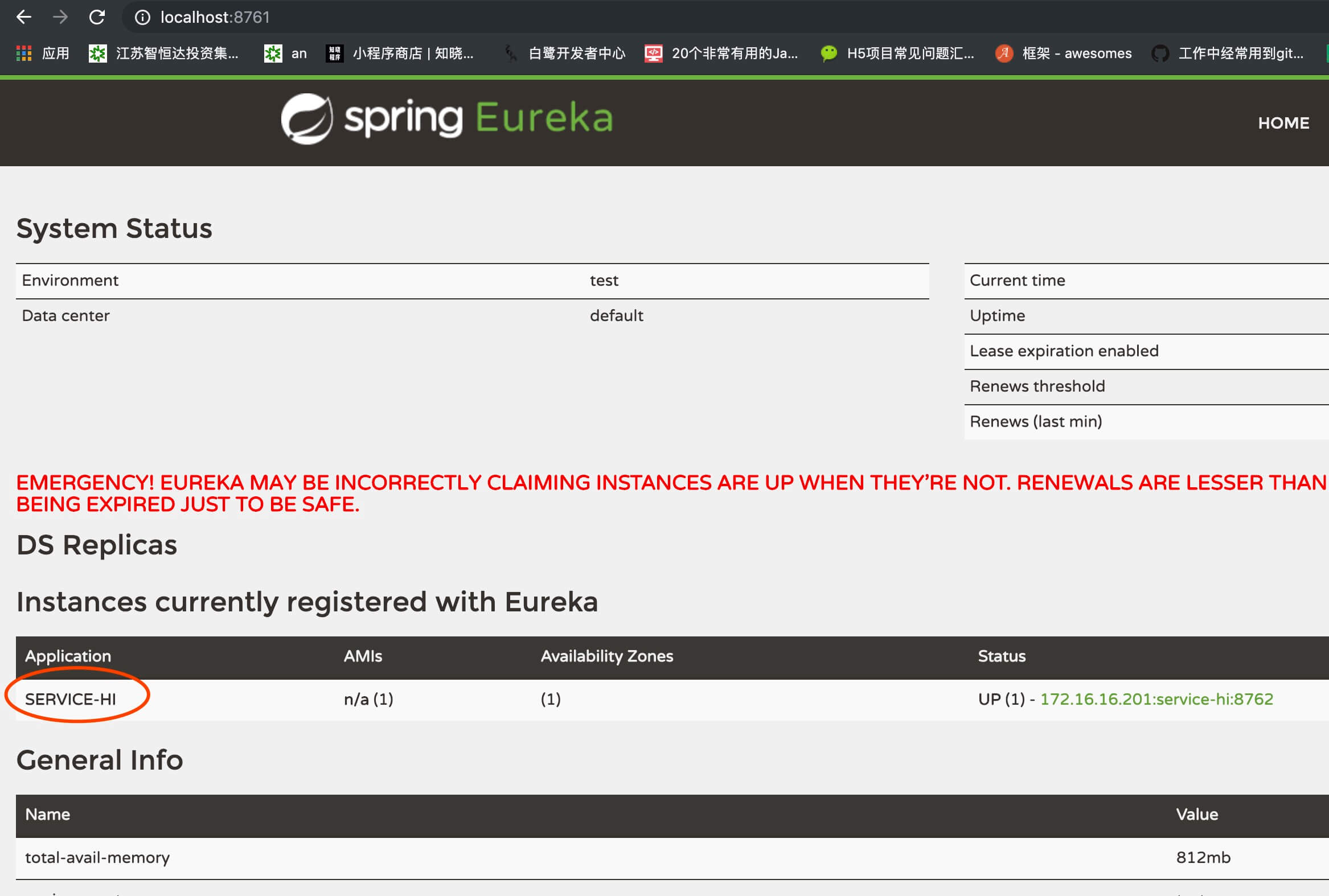Open the 'an' bookmark
The height and width of the screenshot is (896, 1329).
(285, 53)
